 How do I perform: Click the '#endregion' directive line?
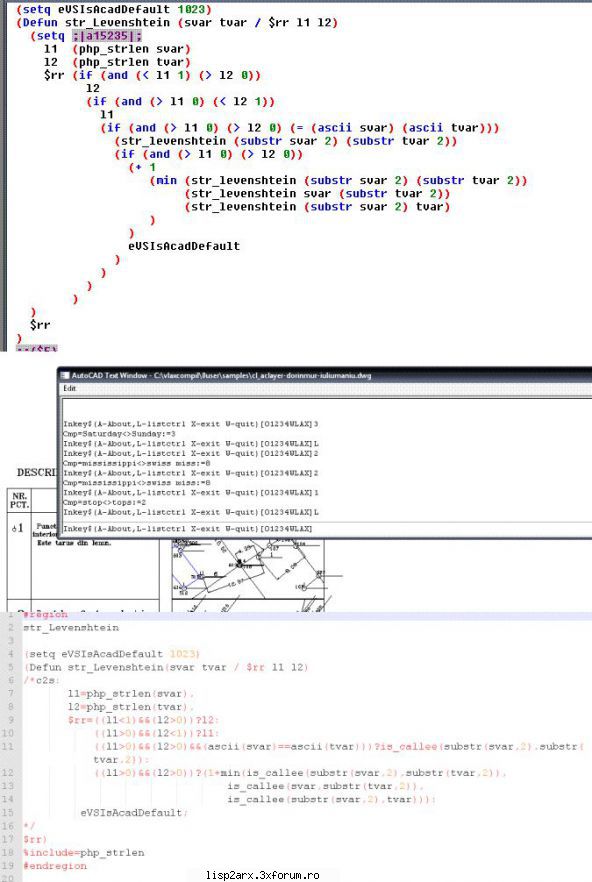(55, 866)
